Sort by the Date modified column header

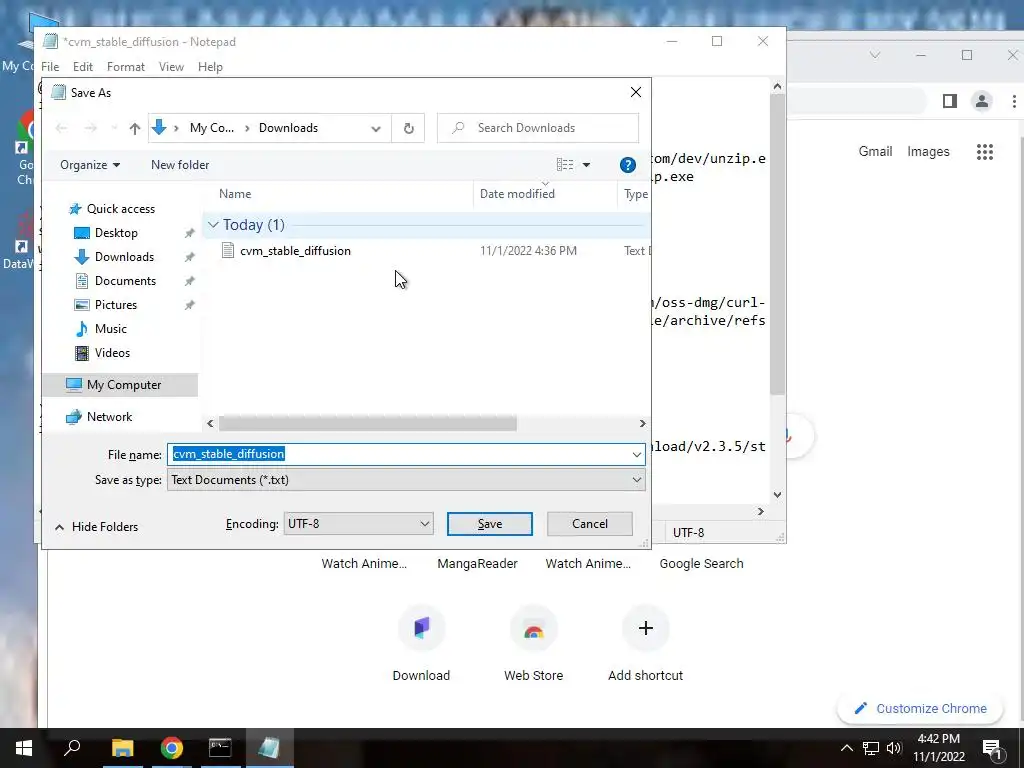coord(517,194)
